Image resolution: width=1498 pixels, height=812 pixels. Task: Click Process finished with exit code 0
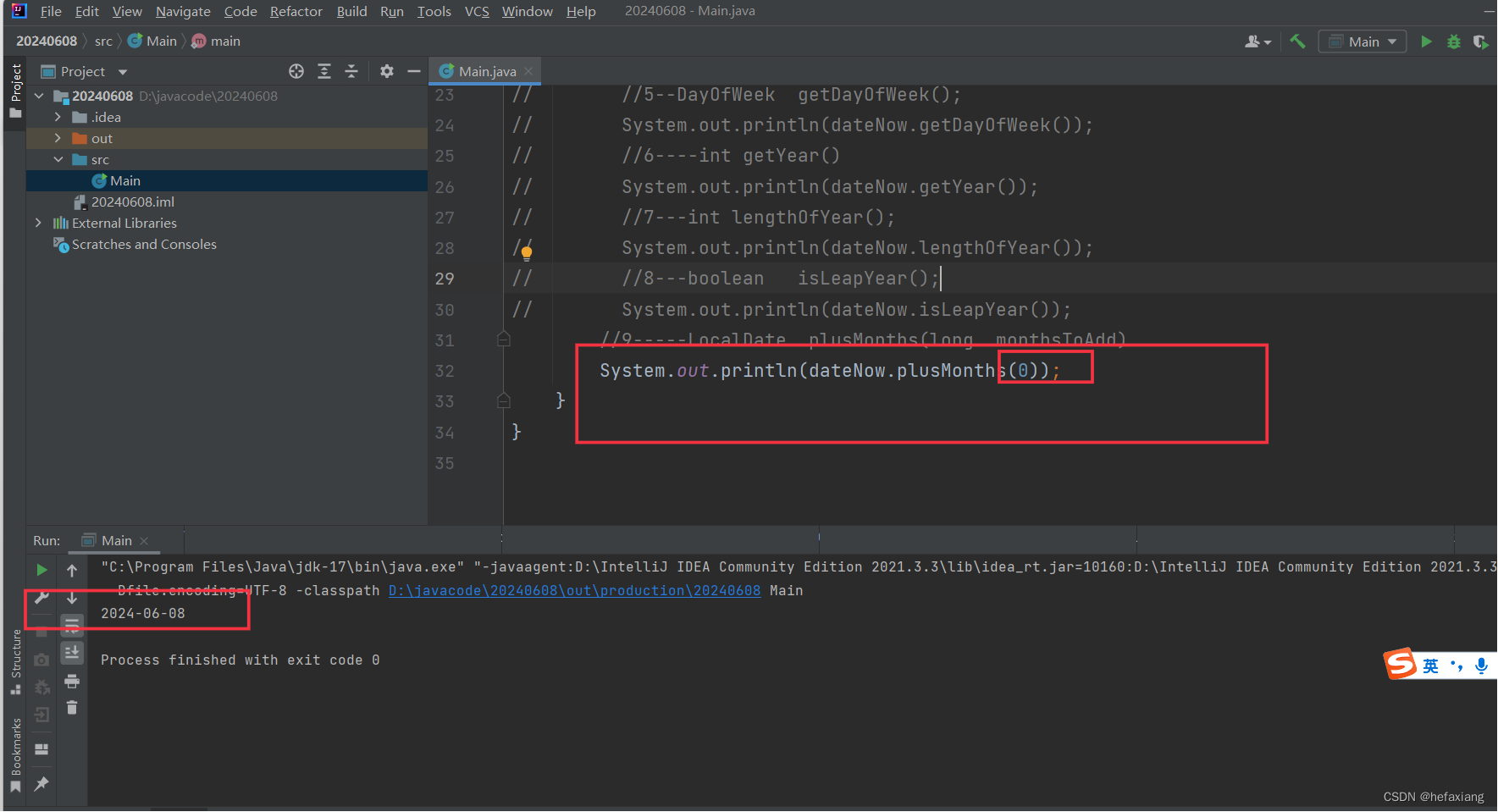240,660
